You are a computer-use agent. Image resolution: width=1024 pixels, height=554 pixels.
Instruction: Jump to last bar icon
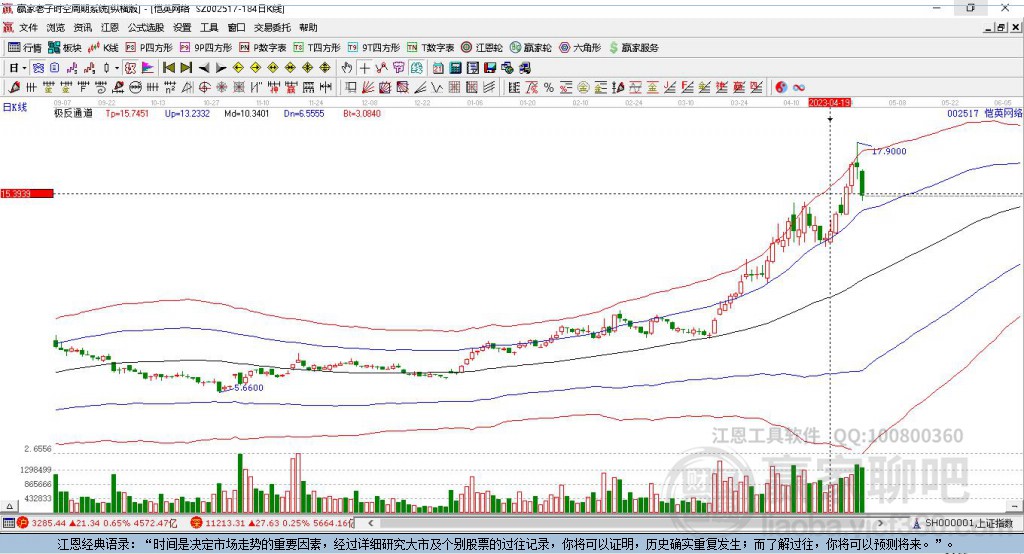(x=186, y=68)
